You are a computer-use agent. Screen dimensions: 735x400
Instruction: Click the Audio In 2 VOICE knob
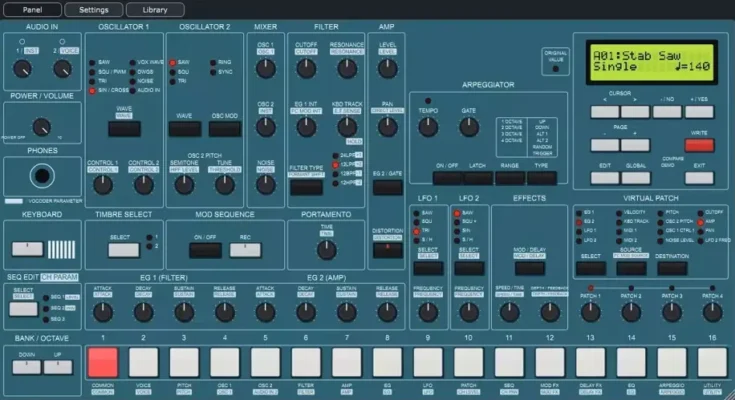pos(62,69)
